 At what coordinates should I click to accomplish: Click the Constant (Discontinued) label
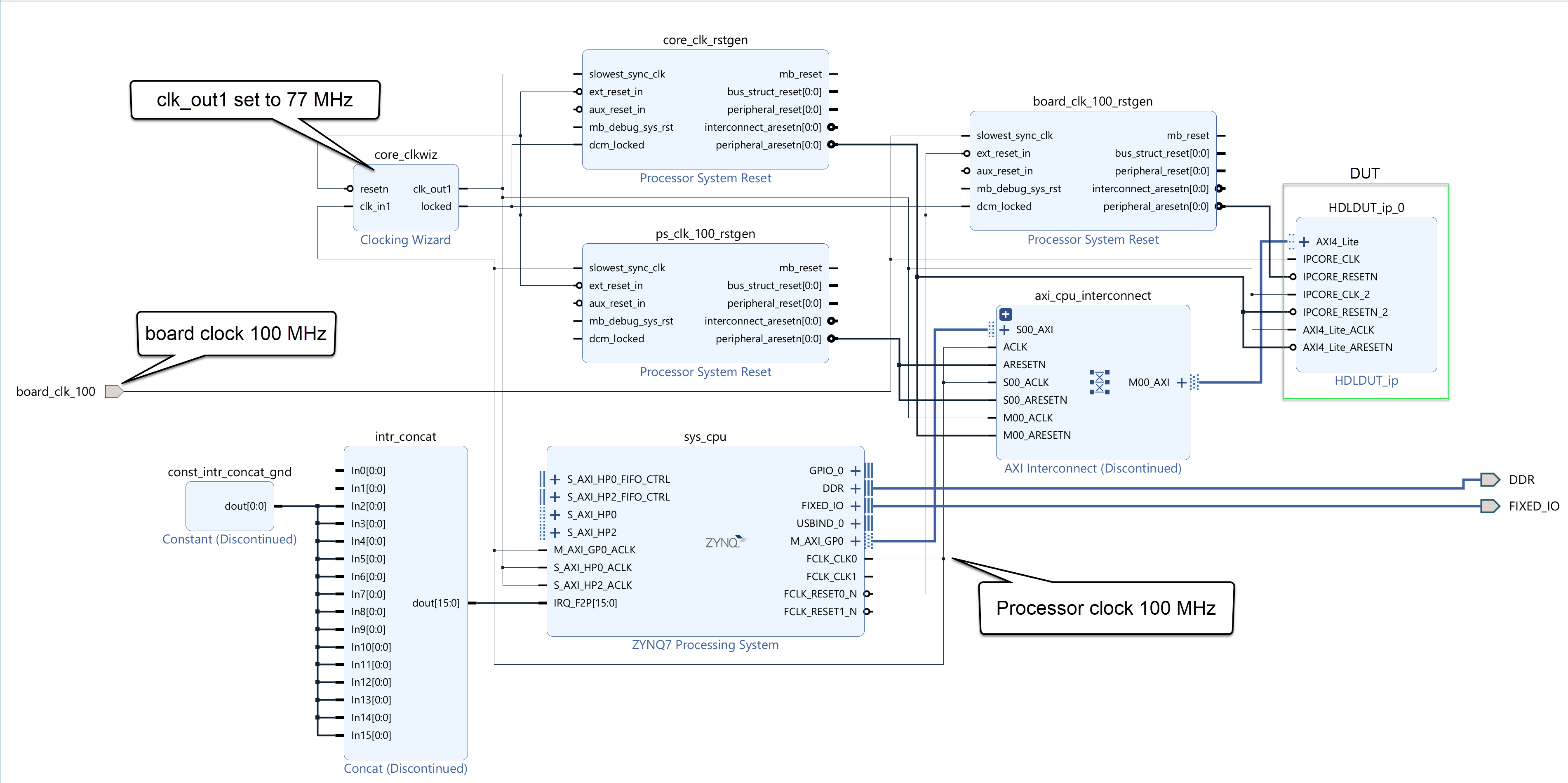pyautogui.click(x=230, y=539)
